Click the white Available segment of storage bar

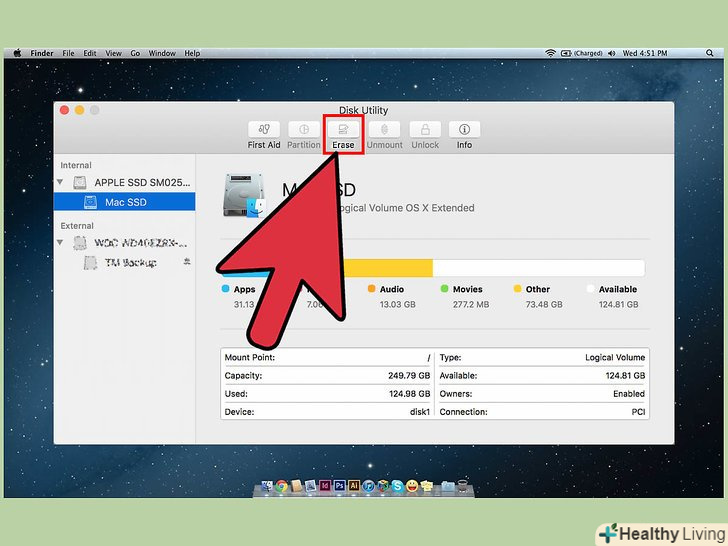coord(539,268)
